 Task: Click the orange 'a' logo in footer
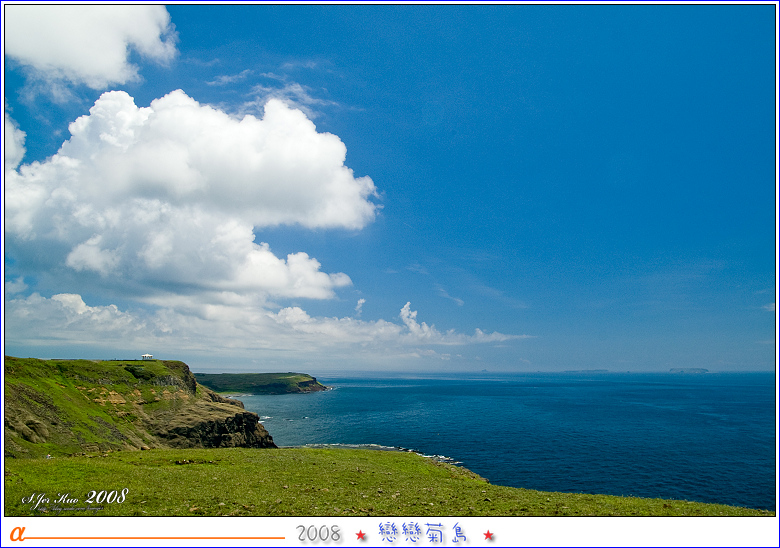16,534
